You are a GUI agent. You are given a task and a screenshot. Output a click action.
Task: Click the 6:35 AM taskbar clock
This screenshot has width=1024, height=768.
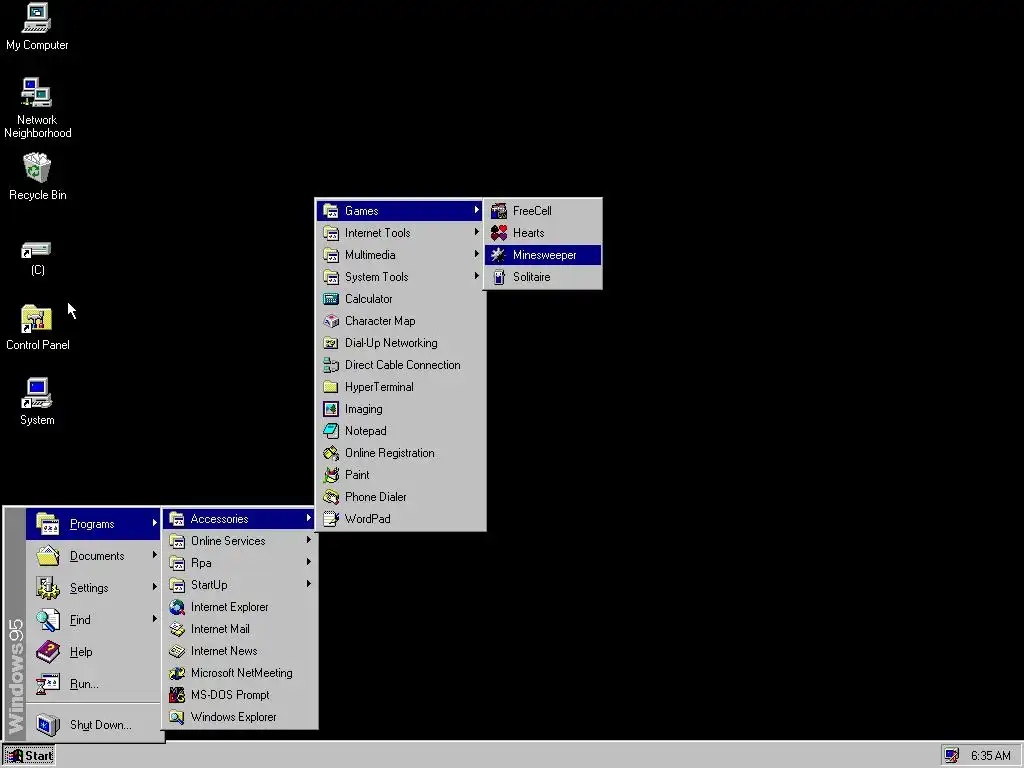[x=990, y=756]
